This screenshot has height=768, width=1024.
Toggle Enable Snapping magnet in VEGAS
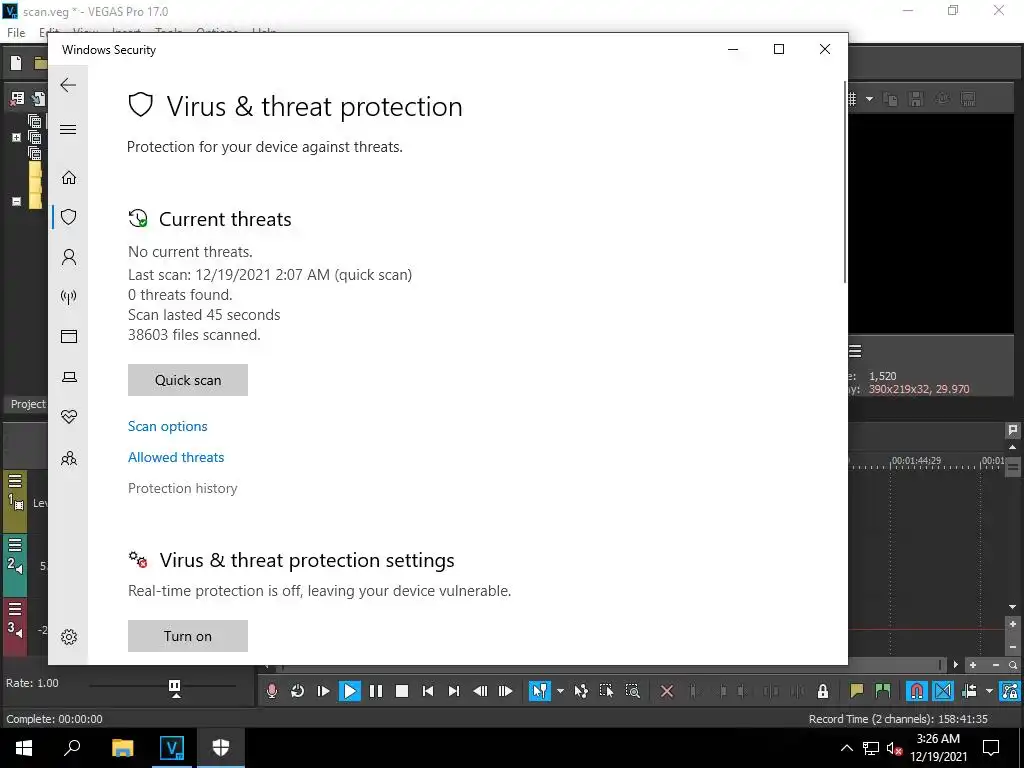pyautogui.click(x=916, y=691)
